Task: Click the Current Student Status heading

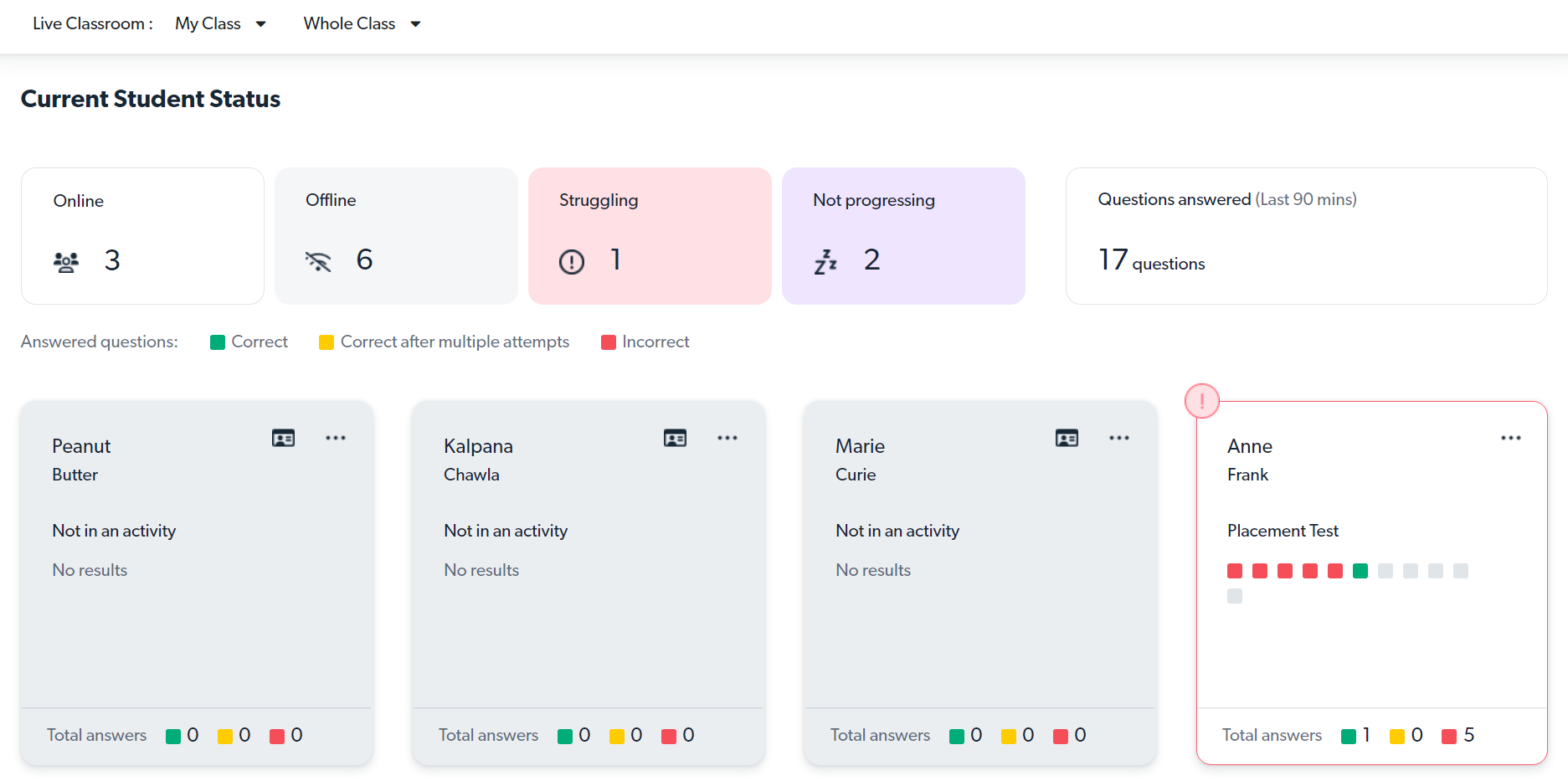Action: (x=151, y=99)
